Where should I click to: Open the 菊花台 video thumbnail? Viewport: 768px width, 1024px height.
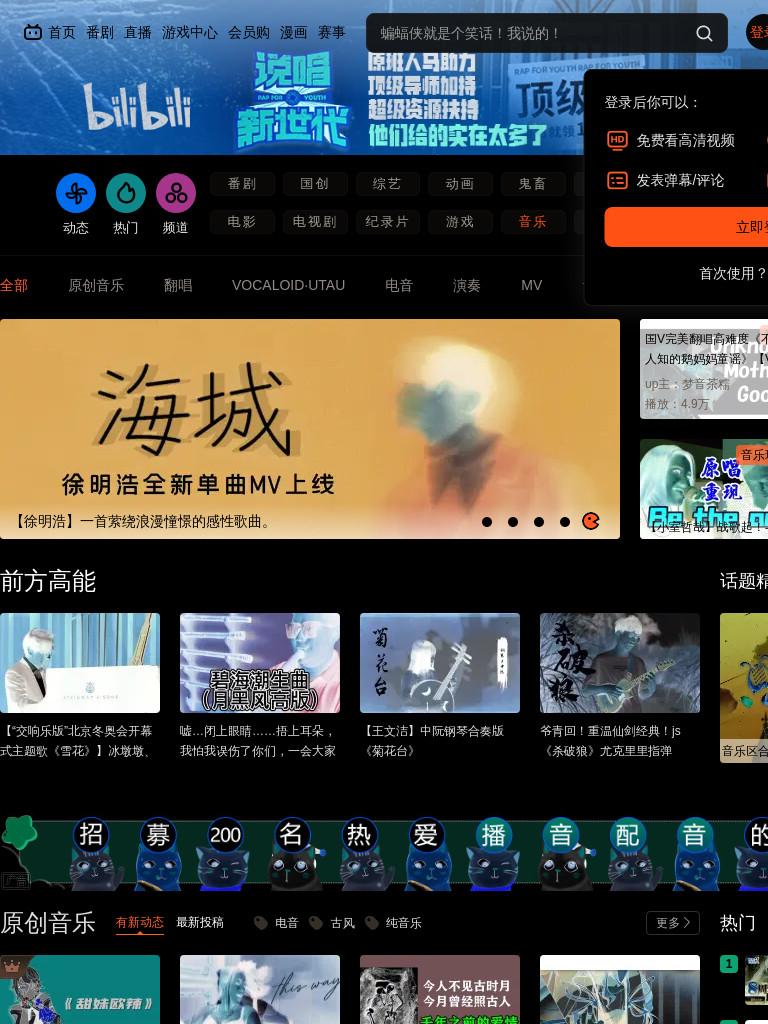click(x=440, y=663)
